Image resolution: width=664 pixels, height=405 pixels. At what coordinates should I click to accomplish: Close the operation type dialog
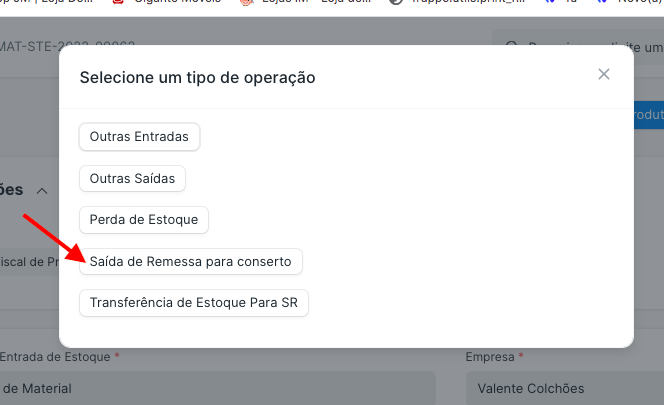[x=603, y=74]
